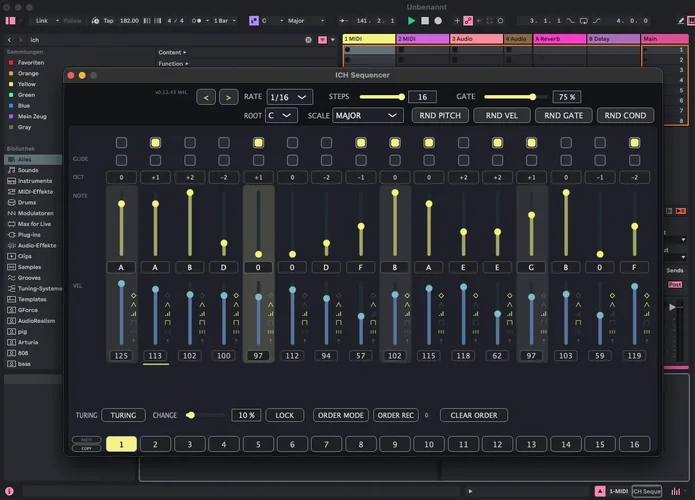Click CLEAR ORDER button
Screen dimensions: 695x500
pyautogui.click(x=474, y=415)
